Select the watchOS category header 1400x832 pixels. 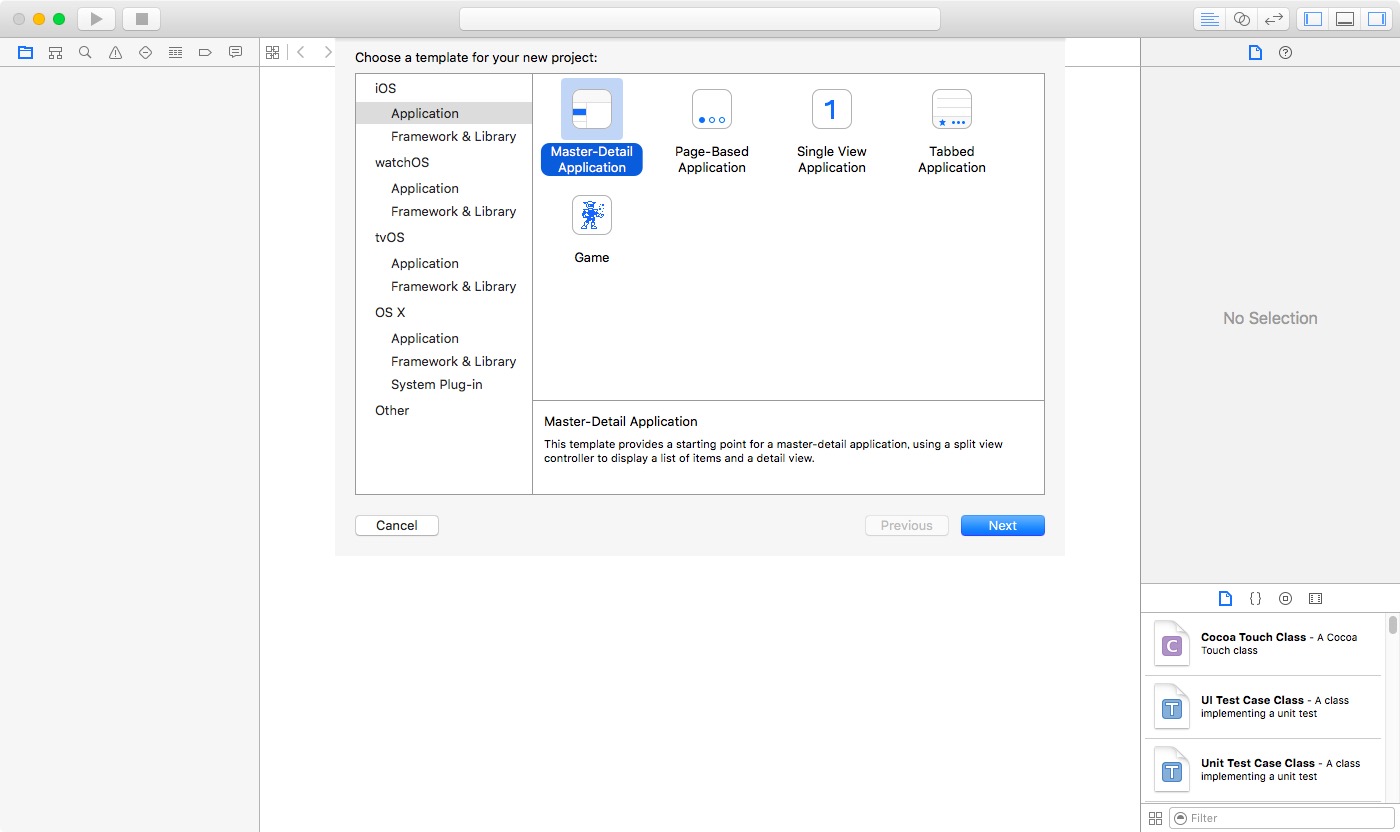[x=402, y=162]
